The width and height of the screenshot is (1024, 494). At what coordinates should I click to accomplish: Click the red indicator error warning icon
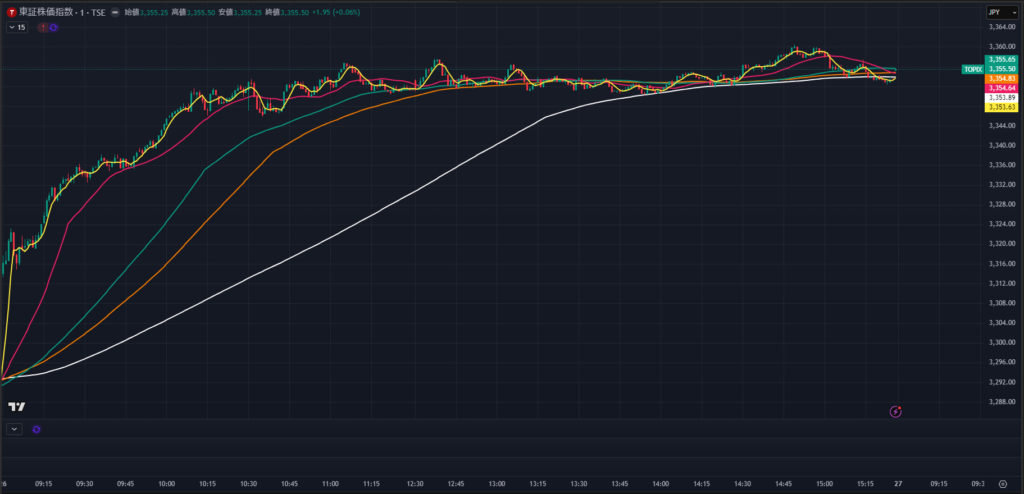point(42,28)
